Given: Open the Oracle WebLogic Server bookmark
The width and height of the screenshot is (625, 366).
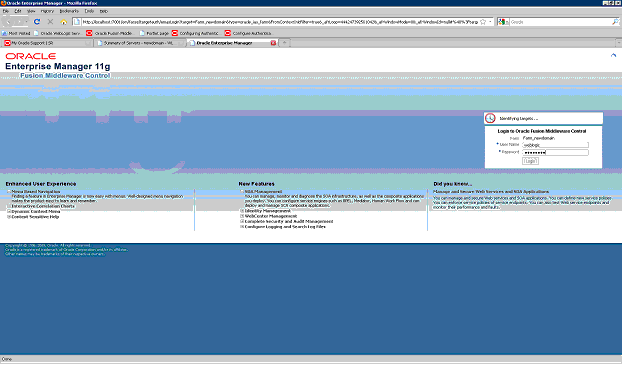Looking at the screenshot, I should click(57, 33).
